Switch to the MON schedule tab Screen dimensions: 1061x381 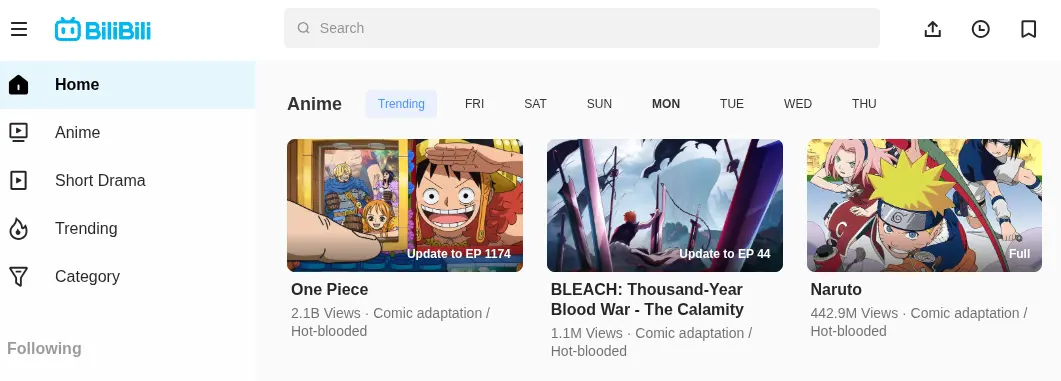coord(666,104)
